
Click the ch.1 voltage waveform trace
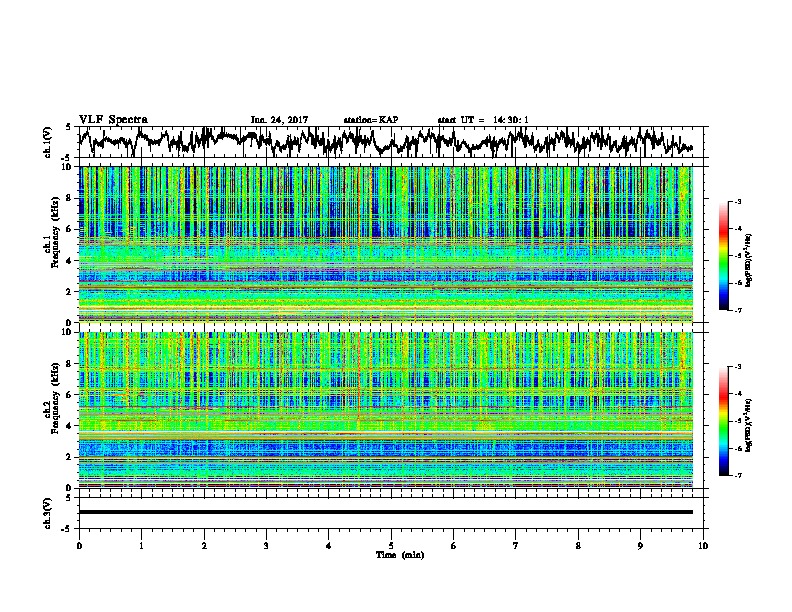385,142
